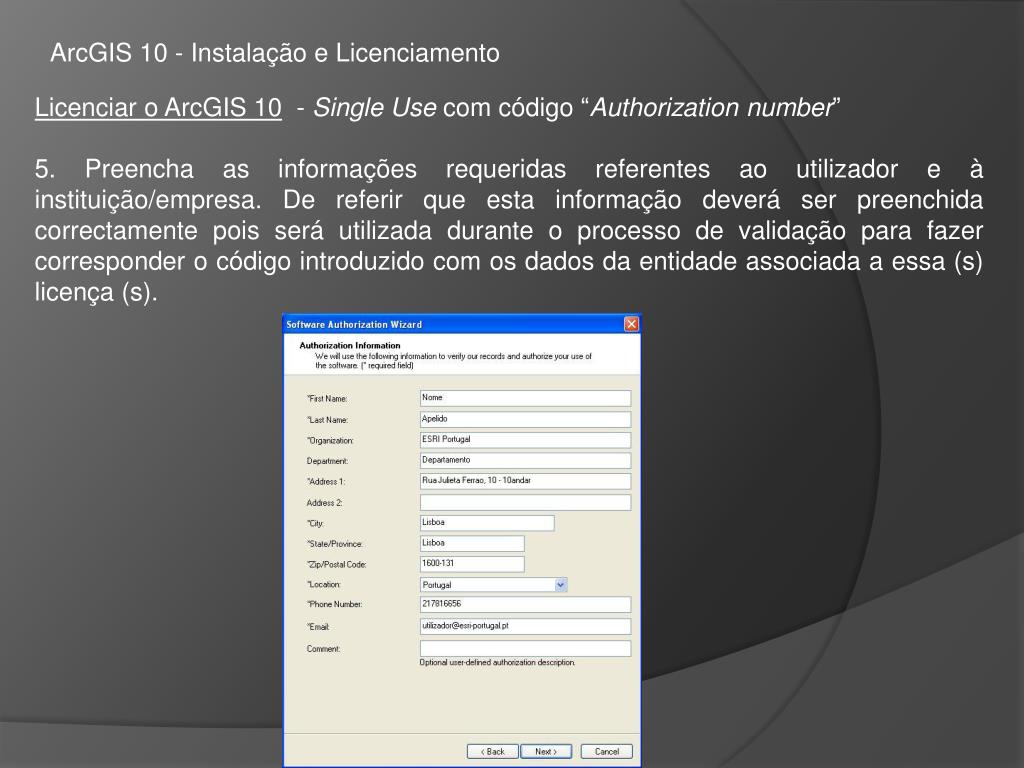1024x768 pixels.
Task: Cancel the authorization wizard
Action: click(607, 752)
